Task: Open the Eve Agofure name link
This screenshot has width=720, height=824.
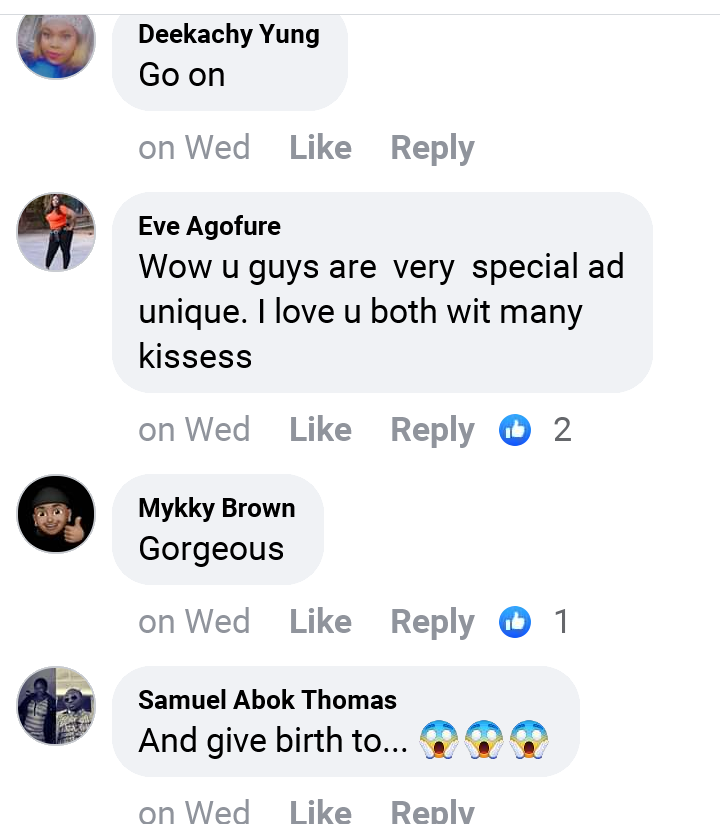Action: (209, 226)
